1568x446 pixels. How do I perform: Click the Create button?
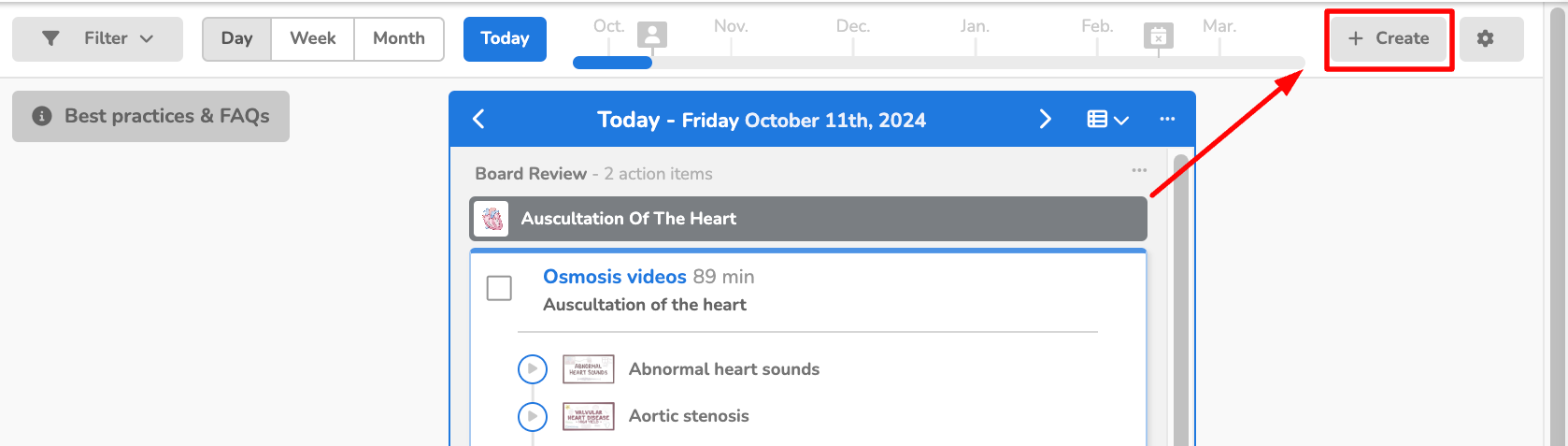click(x=1389, y=39)
